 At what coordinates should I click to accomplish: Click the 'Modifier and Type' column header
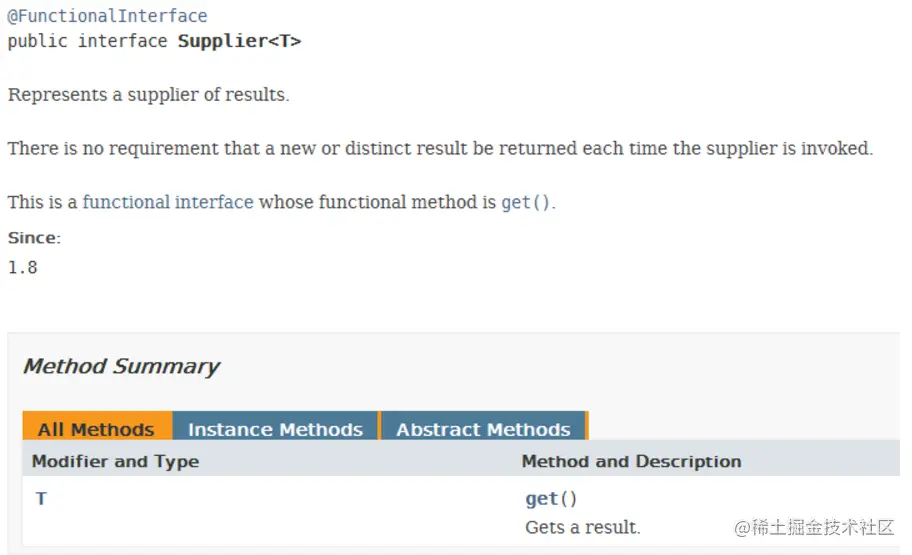[115, 461]
